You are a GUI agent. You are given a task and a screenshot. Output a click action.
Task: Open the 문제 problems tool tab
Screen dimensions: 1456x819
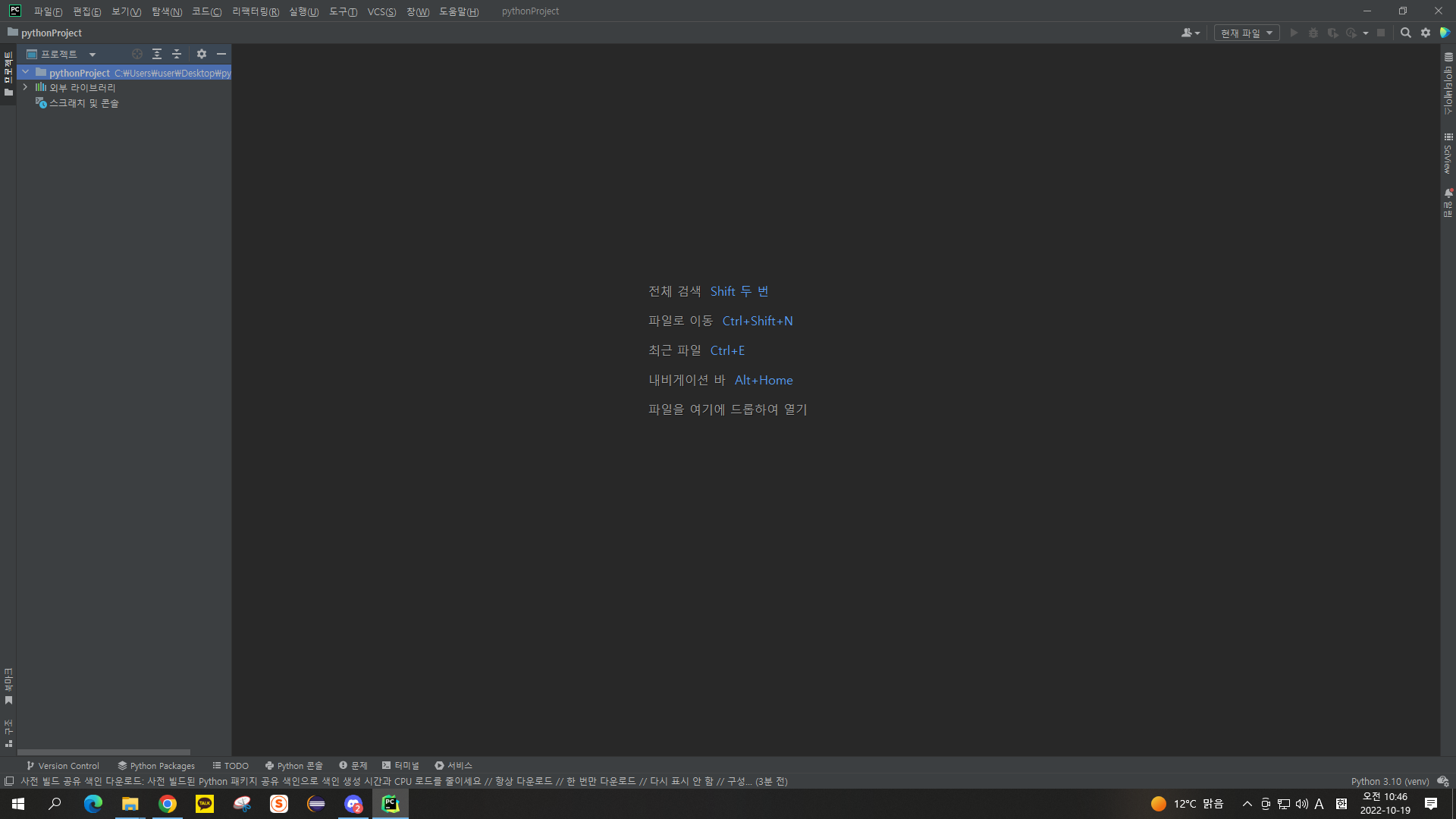pos(353,766)
